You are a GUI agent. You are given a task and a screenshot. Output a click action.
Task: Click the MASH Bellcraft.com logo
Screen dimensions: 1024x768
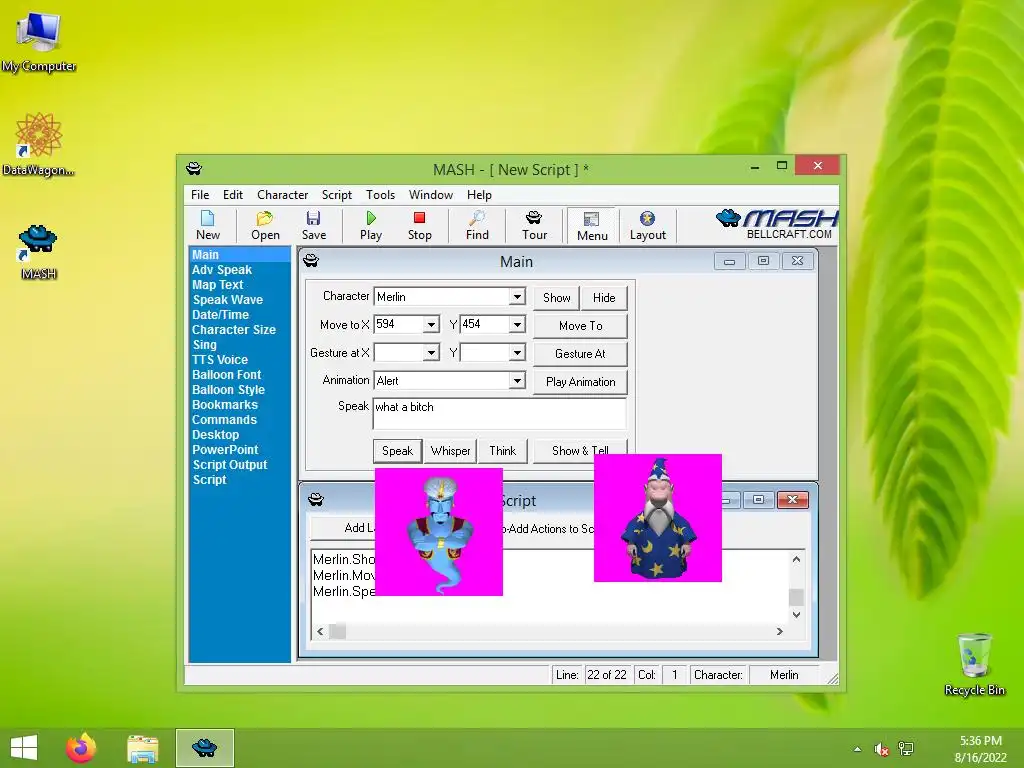click(776, 225)
